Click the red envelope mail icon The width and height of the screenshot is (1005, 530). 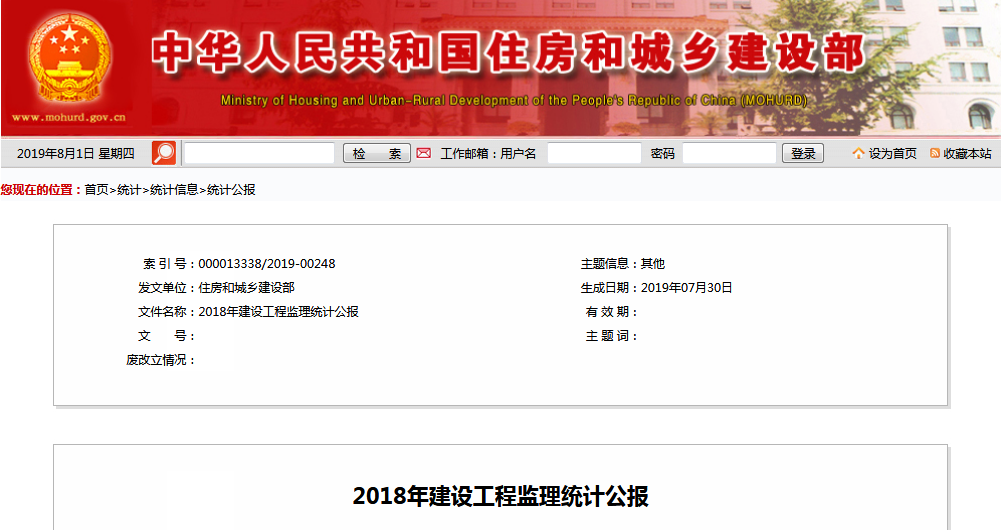point(424,153)
